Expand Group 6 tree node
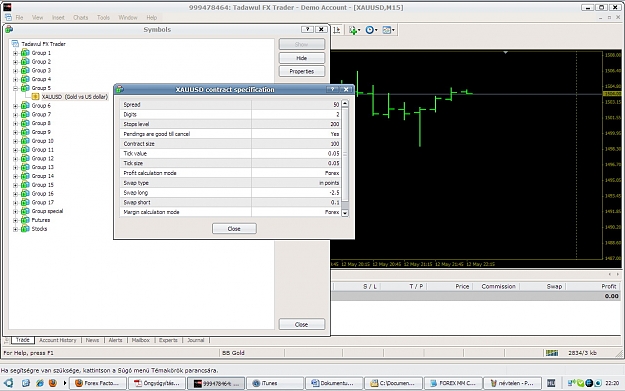This screenshot has width=625, height=391. point(15,106)
